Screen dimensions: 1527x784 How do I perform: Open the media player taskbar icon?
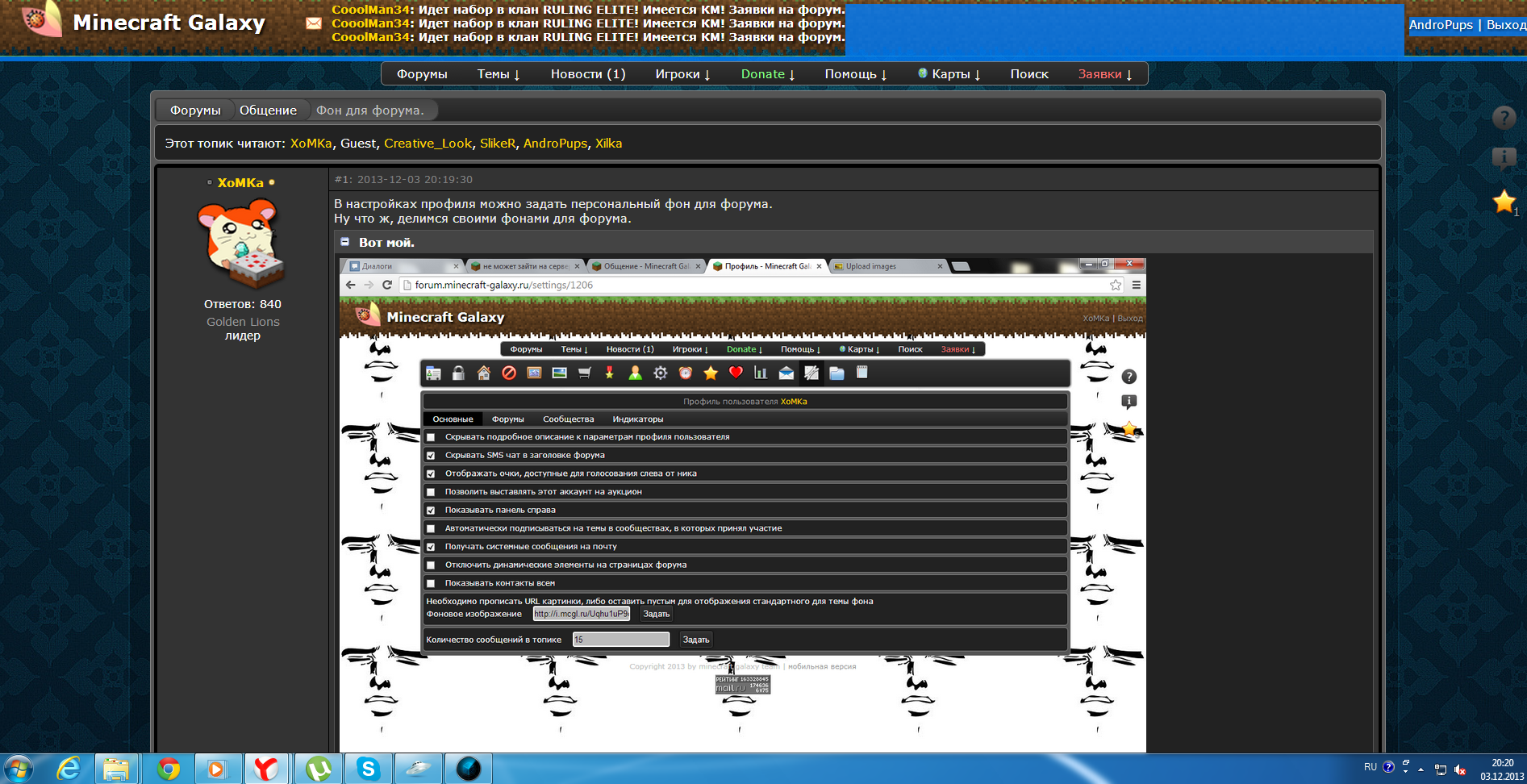coord(217,769)
